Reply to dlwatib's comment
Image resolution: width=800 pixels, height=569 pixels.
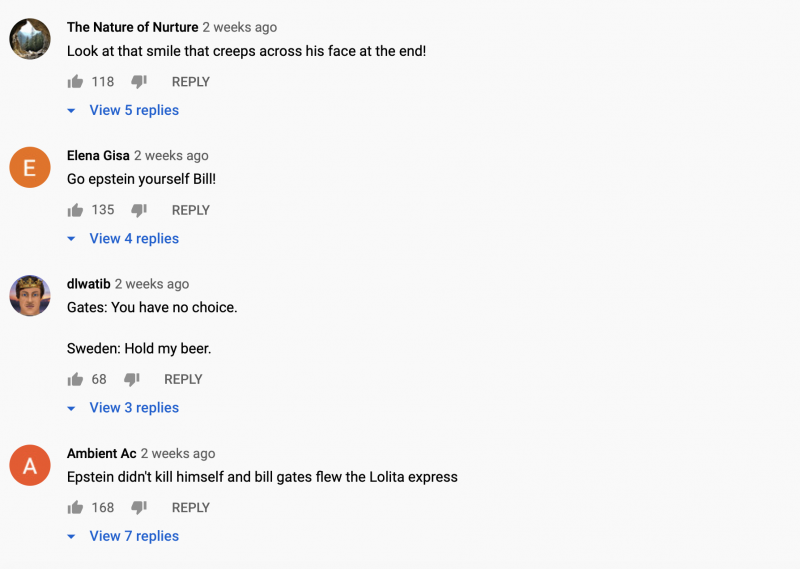coord(183,379)
